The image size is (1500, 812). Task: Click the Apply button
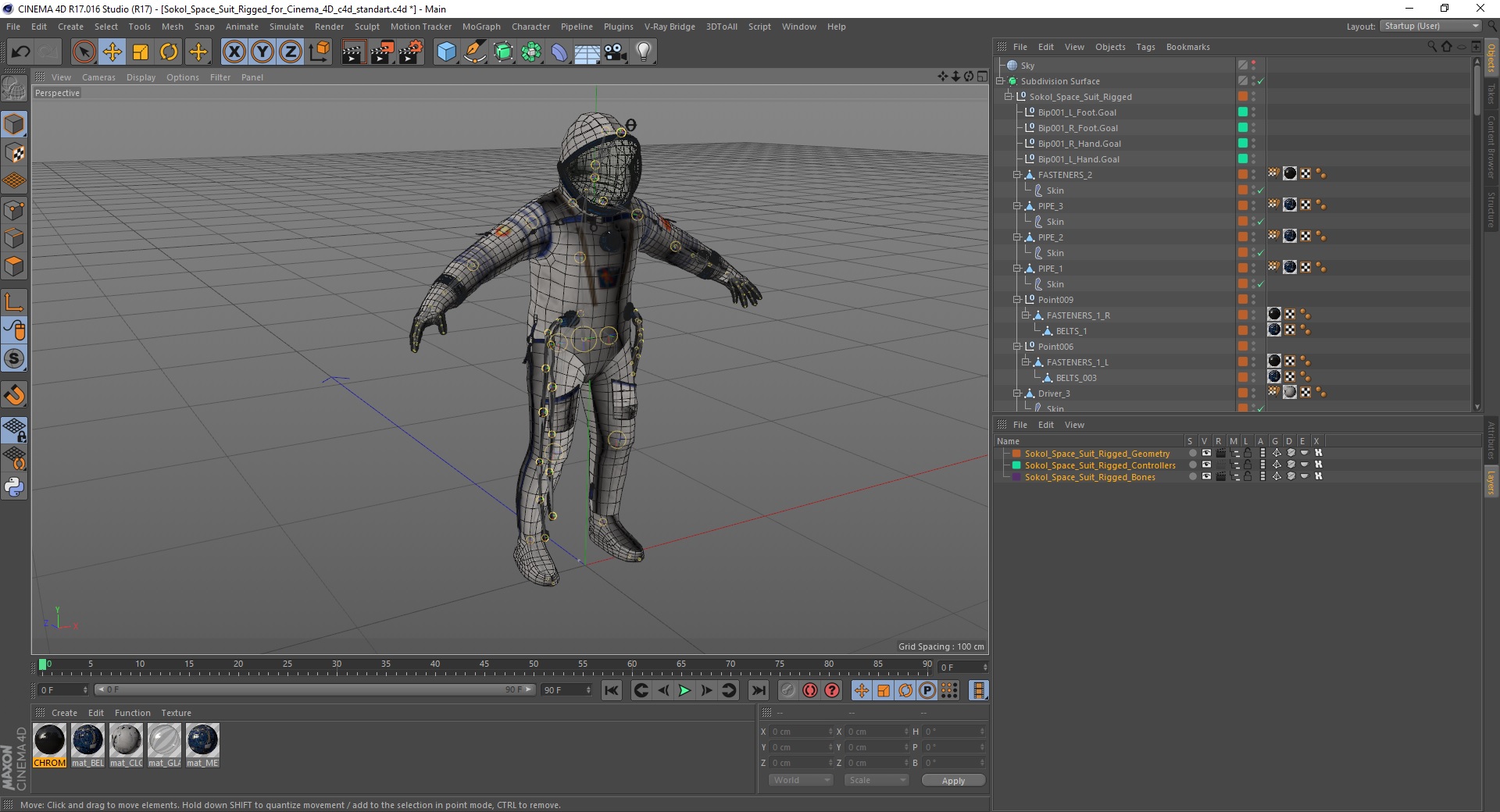click(953, 781)
